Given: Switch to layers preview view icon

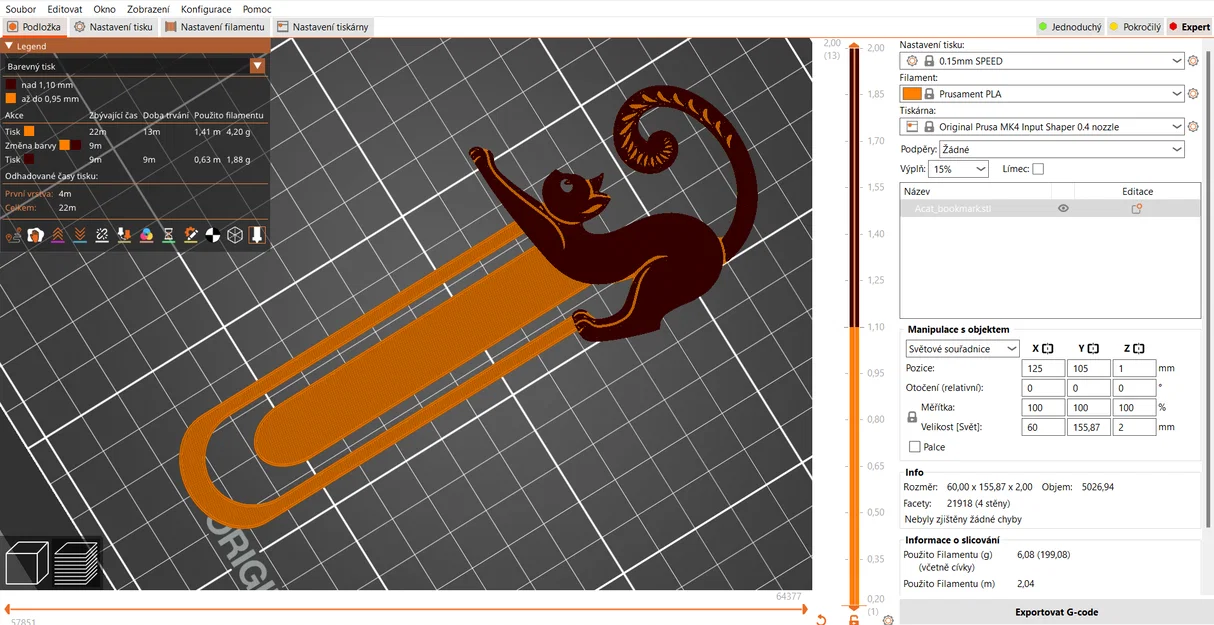Looking at the screenshot, I should click(x=76, y=563).
